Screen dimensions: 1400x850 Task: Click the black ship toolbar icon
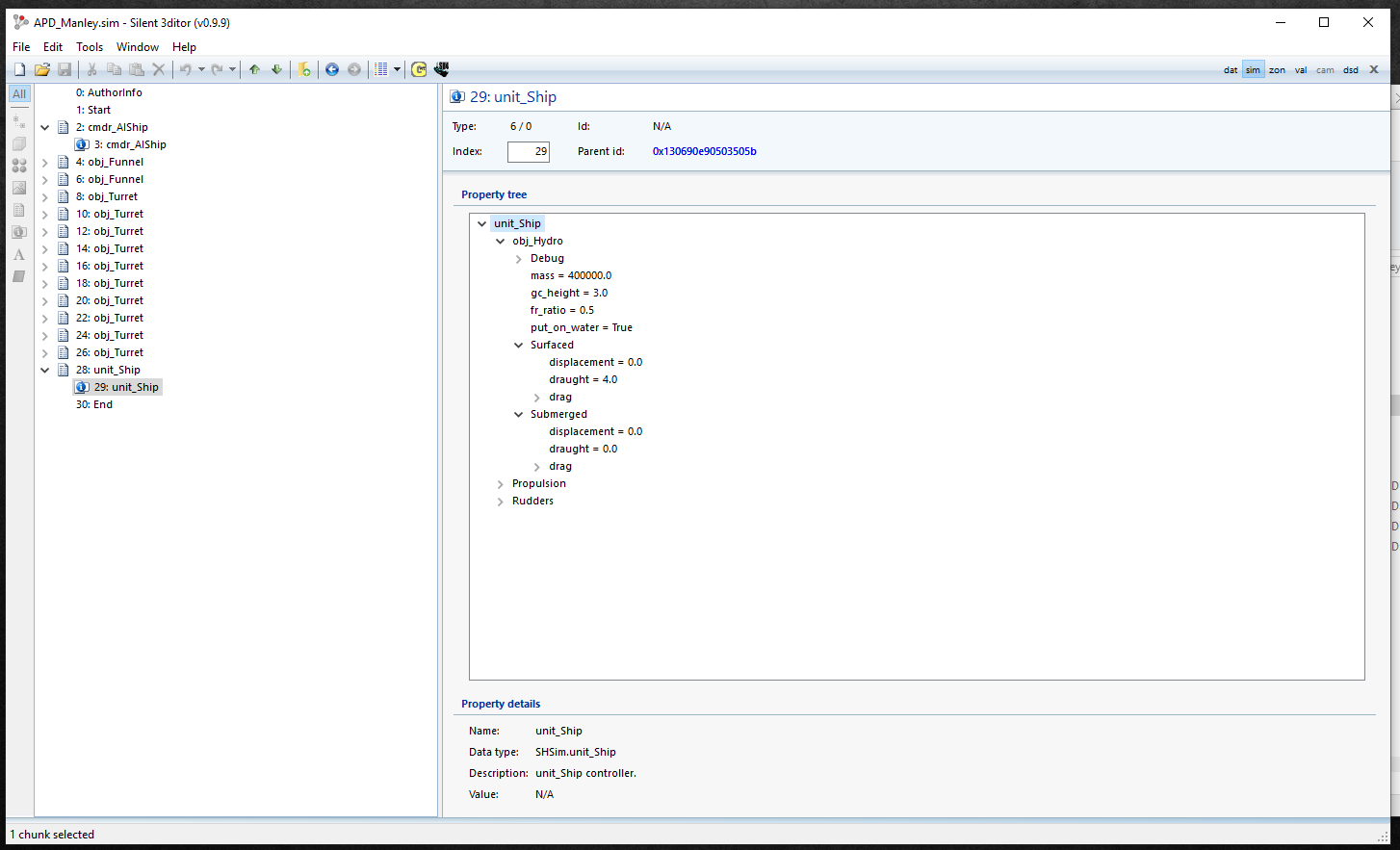[x=442, y=69]
